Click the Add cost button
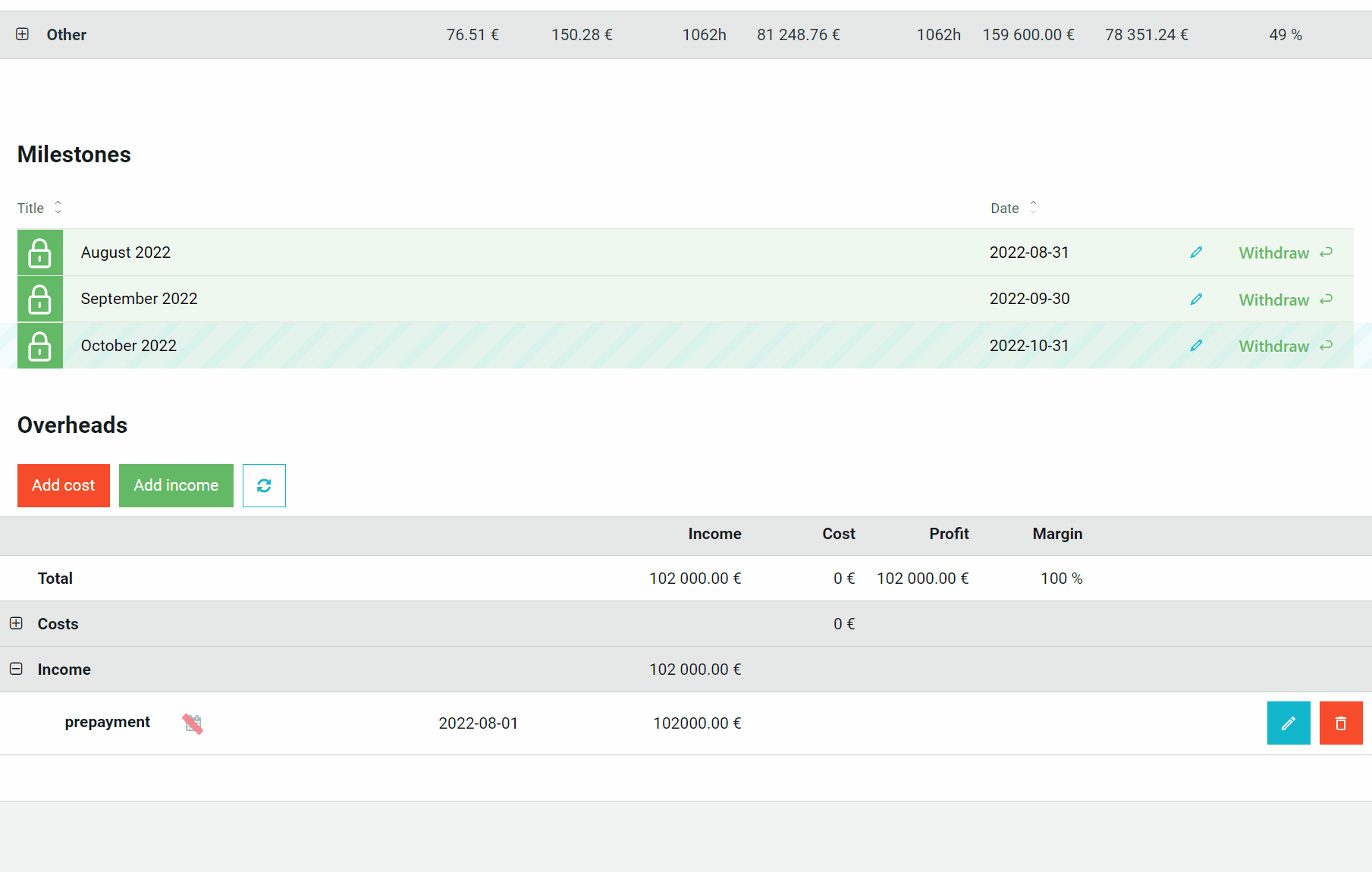Viewport: 1372px width, 872px height. (x=64, y=485)
